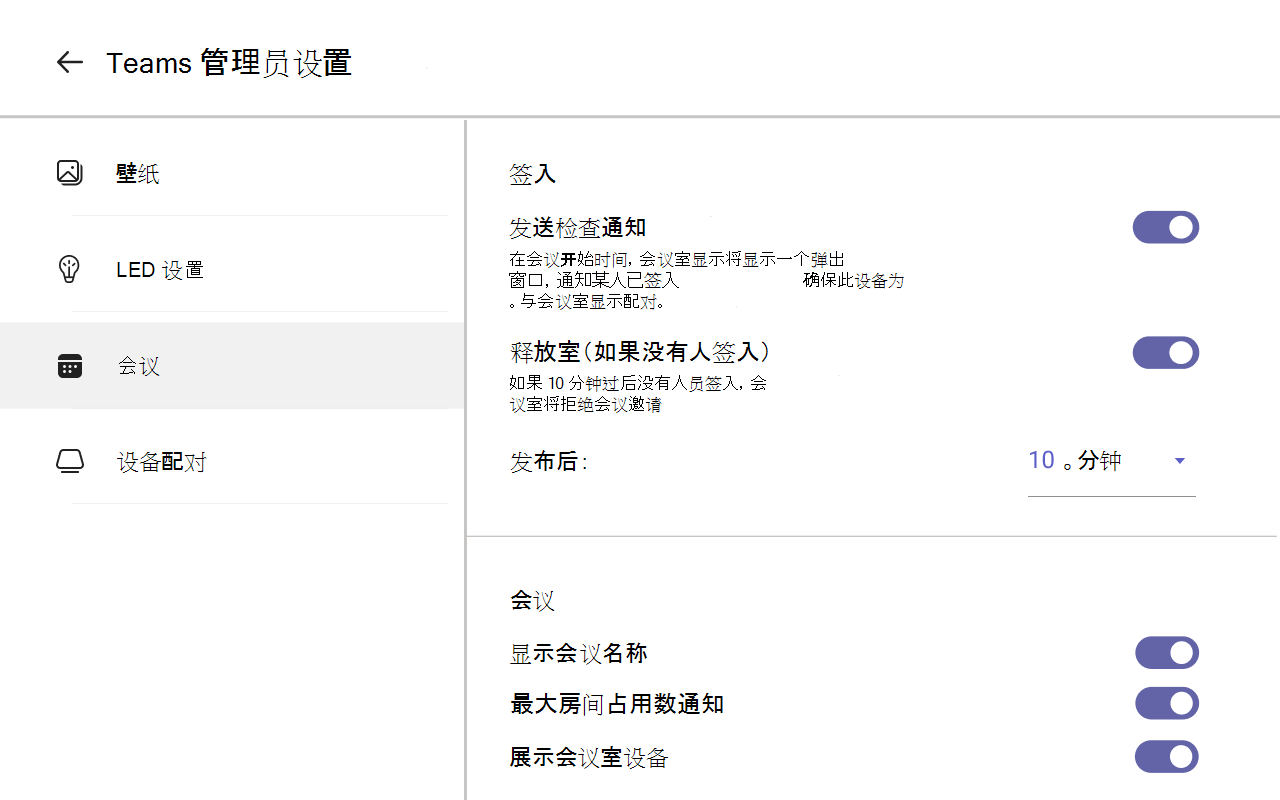
Task: Click the LED 设置 lightbulb icon
Action: click(x=69, y=269)
